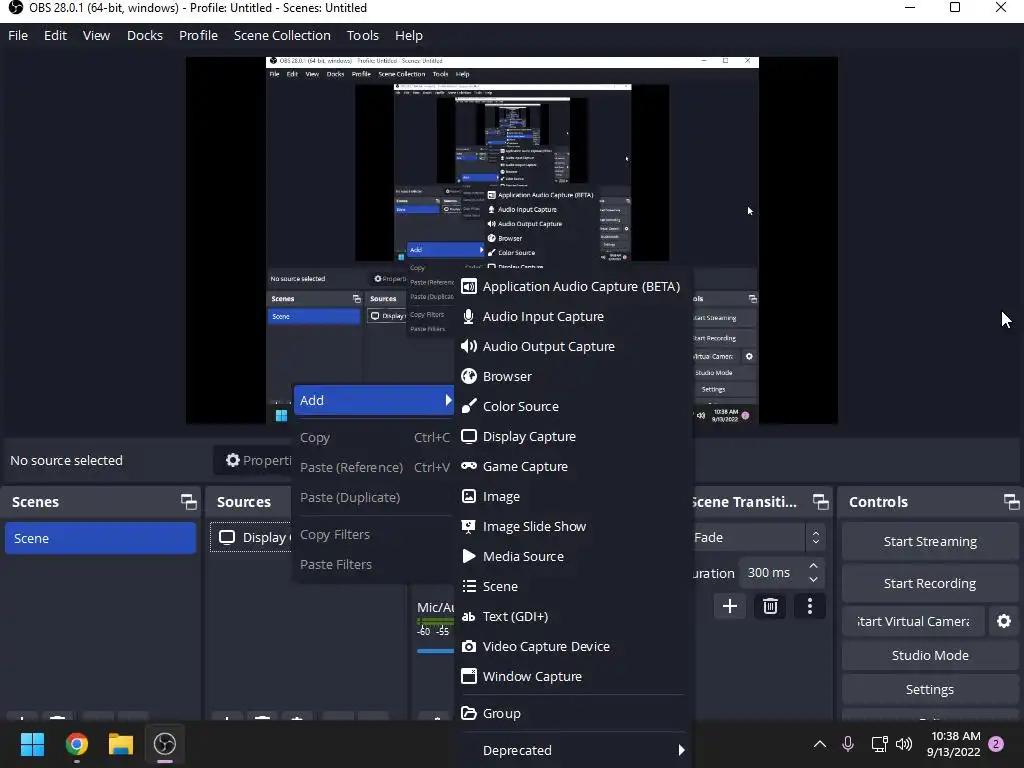1024x768 pixels.
Task: Click the Application Audio Capture speaker icon
Action: 468,287
